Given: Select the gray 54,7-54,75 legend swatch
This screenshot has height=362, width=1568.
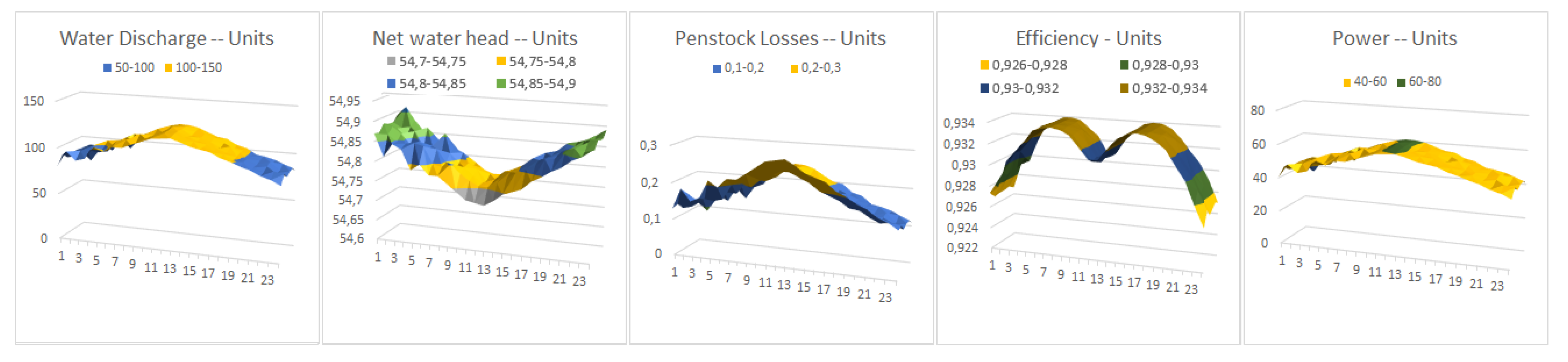Looking at the screenshot, I should click(x=391, y=62).
